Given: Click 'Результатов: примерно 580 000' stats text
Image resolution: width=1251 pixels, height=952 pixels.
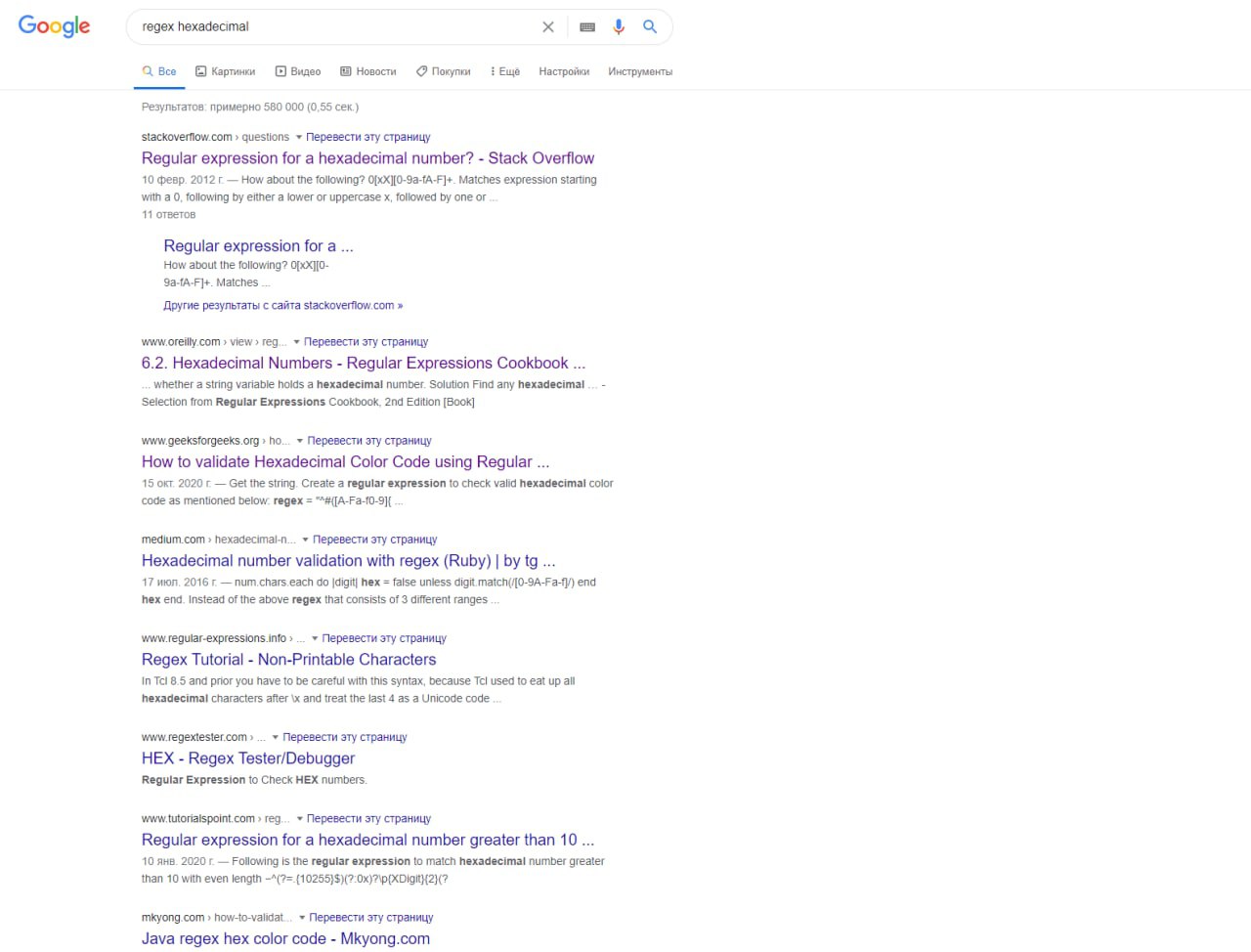Looking at the screenshot, I should click(x=250, y=108).
